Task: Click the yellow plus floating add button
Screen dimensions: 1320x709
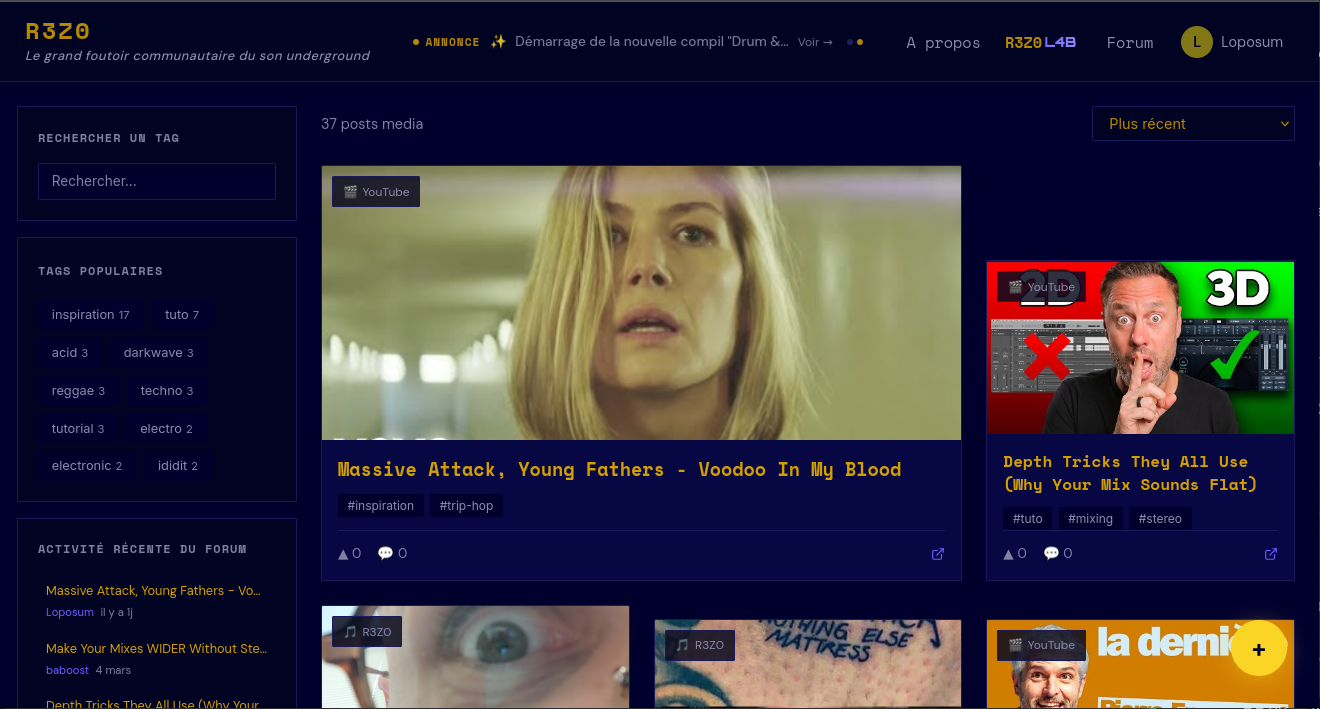Action: coord(1258,649)
